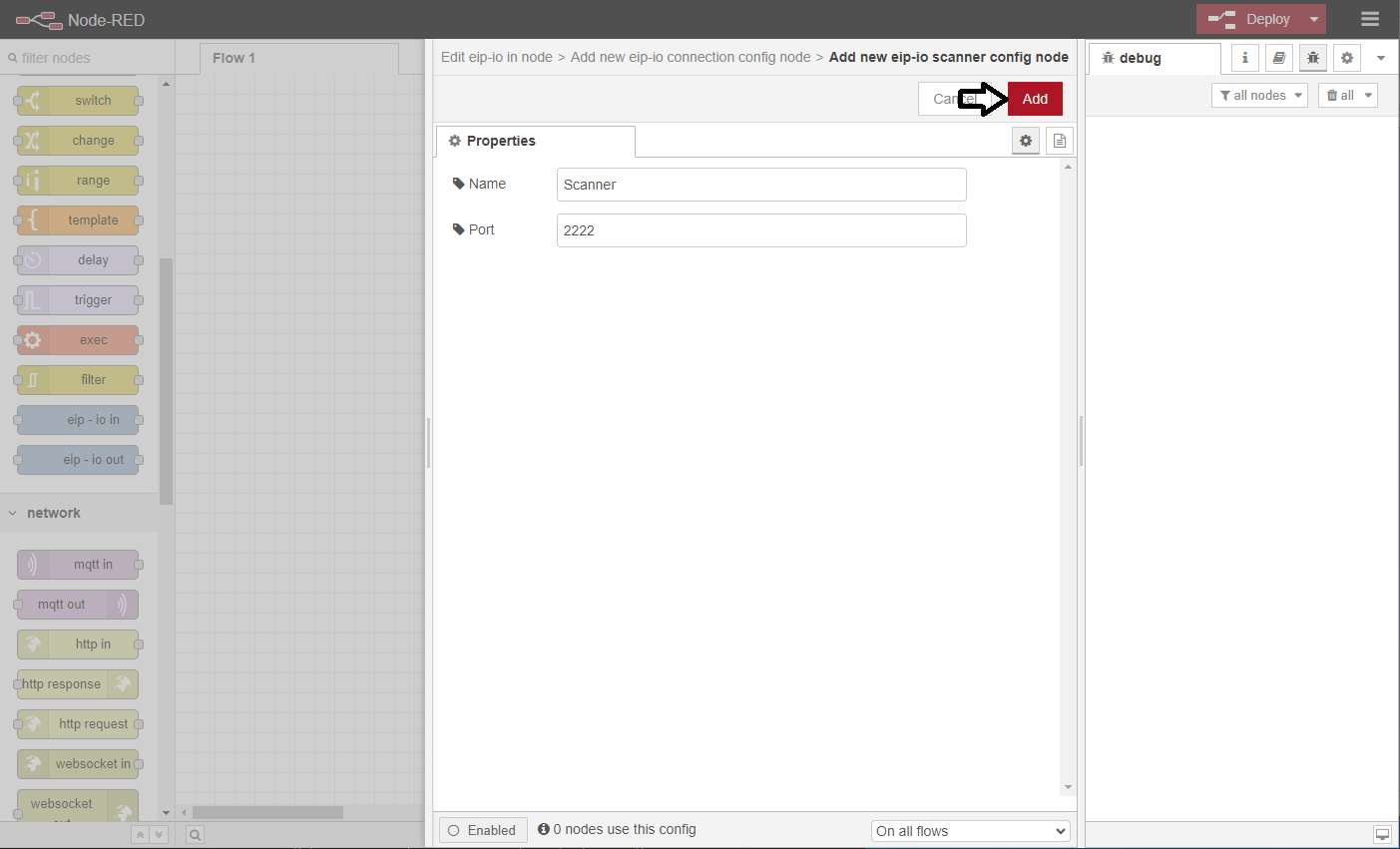Open the clear all dropdown arrow
The image size is (1400, 849).
click(x=1369, y=95)
